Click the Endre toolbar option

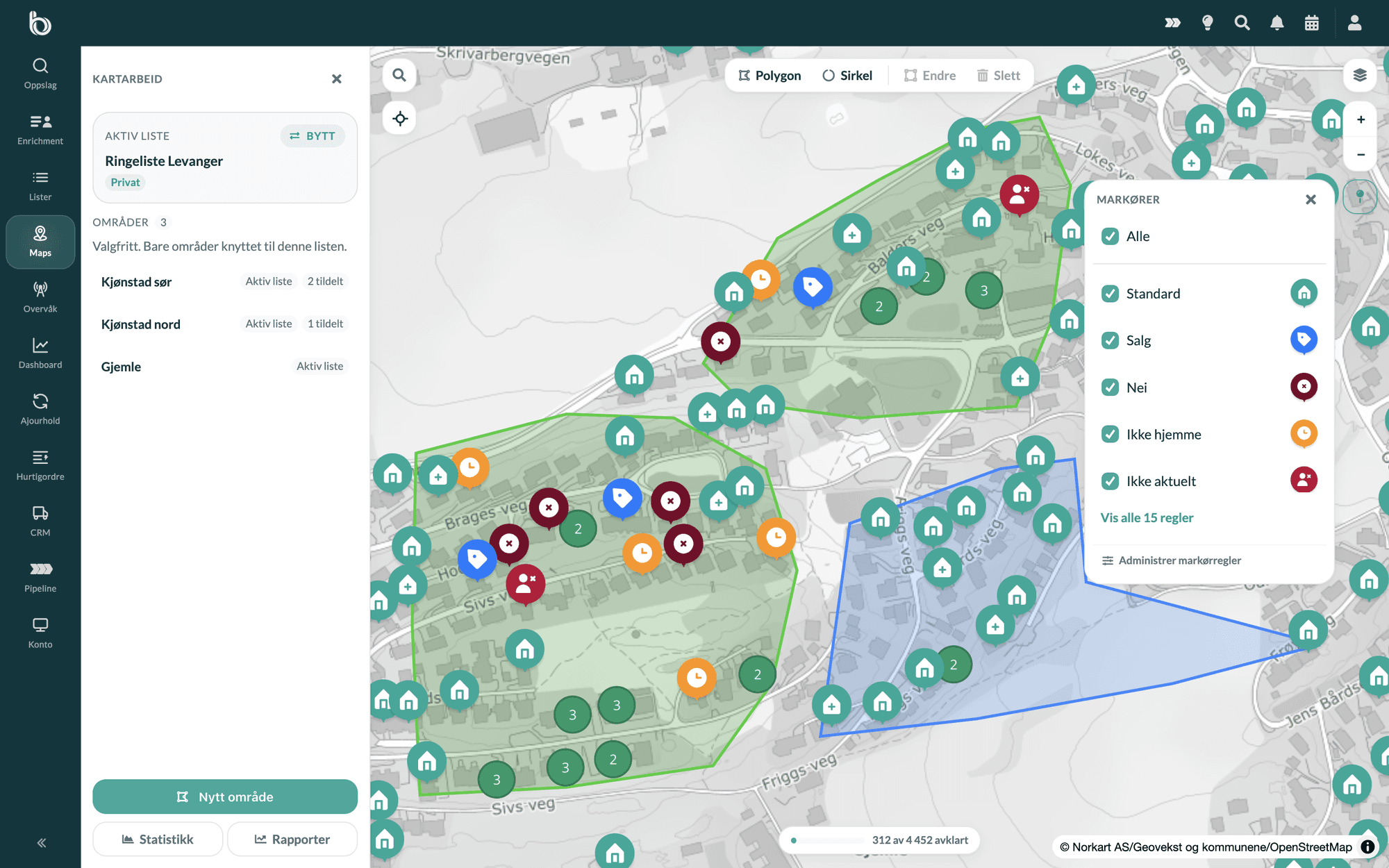930,75
